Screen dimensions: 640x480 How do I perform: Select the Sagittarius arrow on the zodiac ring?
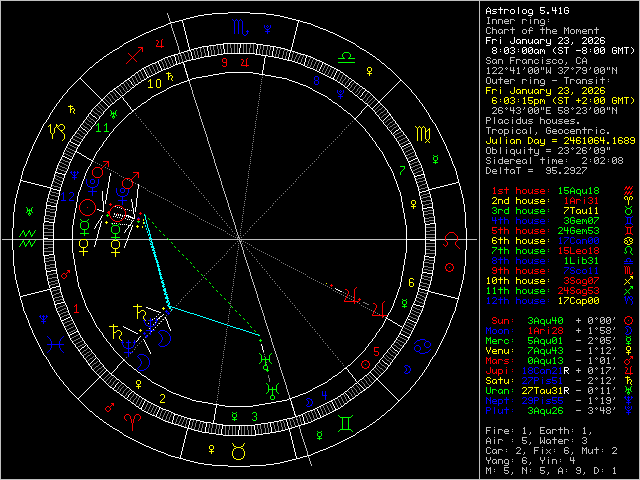tap(134, 57)
